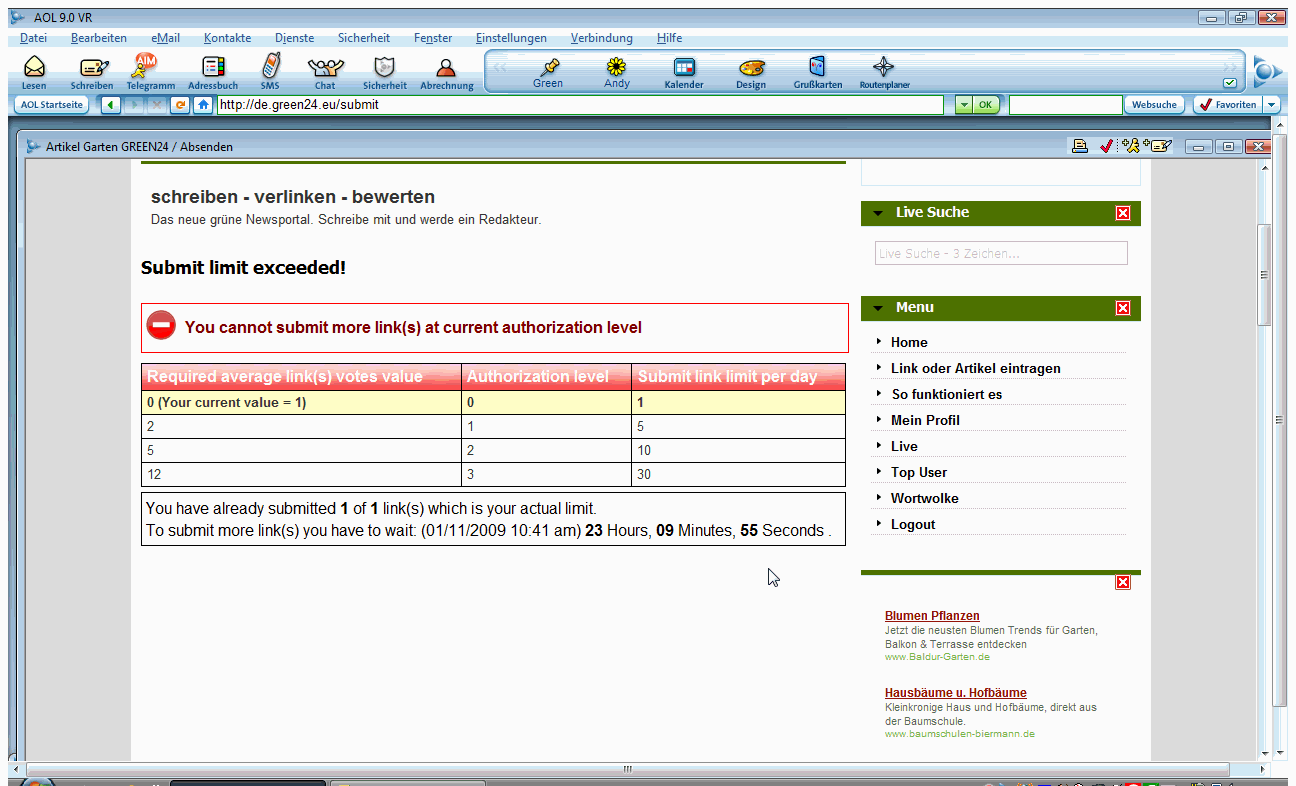The image size is (1296, 786).
Task: Open the Einstellungen menu
Action: tap(511, 38)
